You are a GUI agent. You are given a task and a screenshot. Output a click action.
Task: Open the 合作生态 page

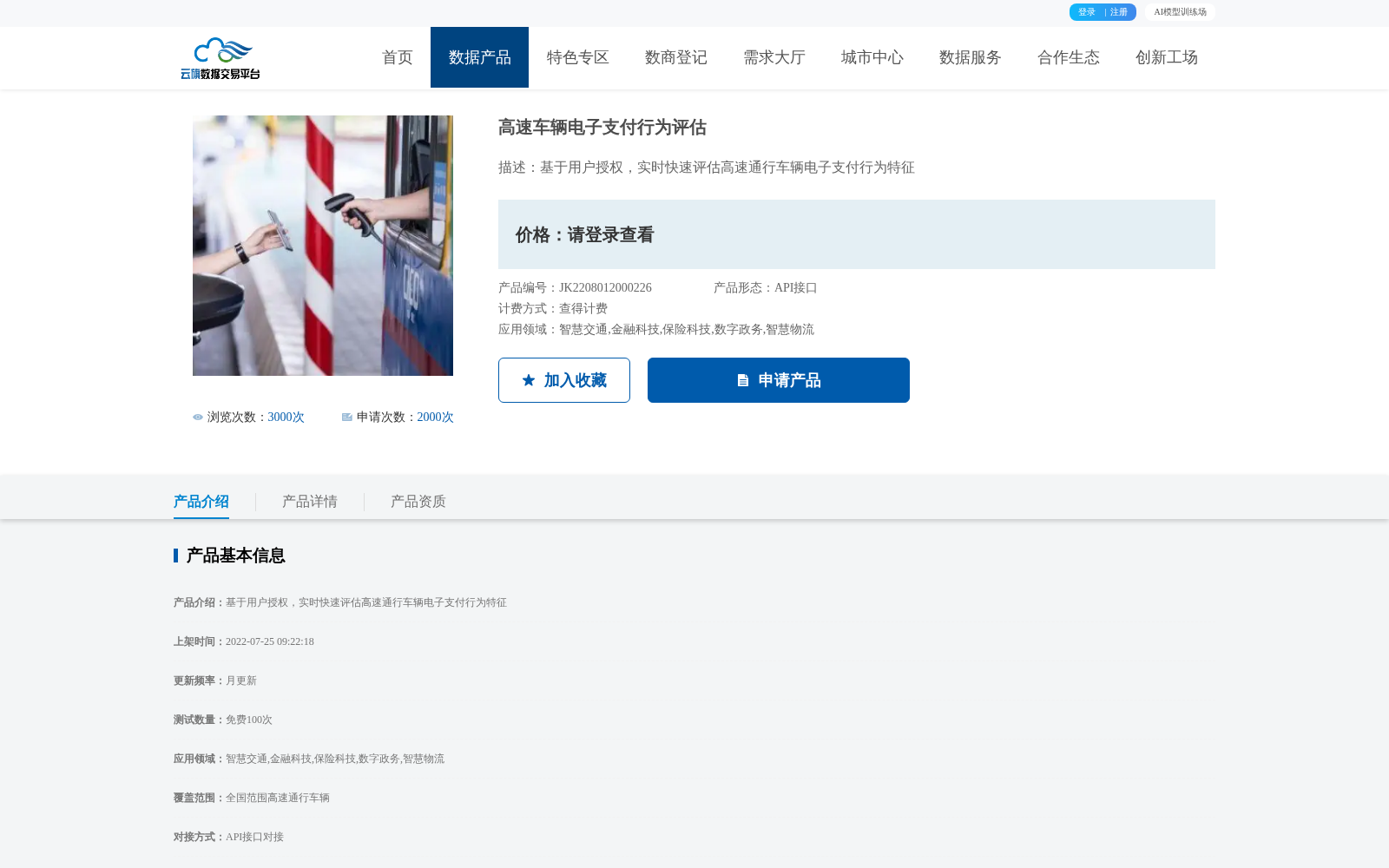pyautogui.click(x=1068, y=57)
